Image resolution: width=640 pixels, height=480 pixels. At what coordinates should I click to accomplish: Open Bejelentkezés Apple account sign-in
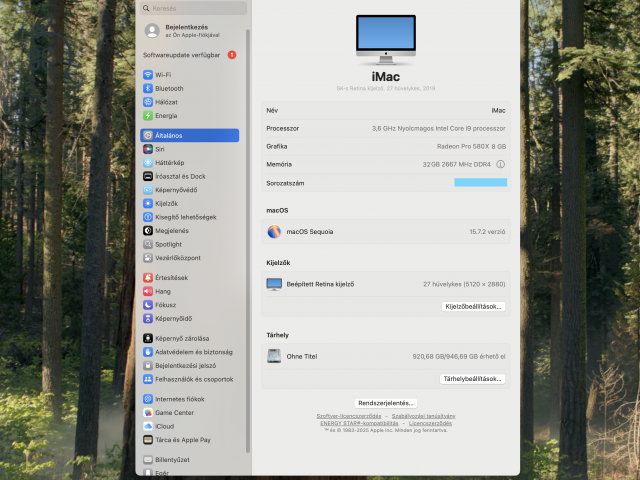[x=182, y=31]
